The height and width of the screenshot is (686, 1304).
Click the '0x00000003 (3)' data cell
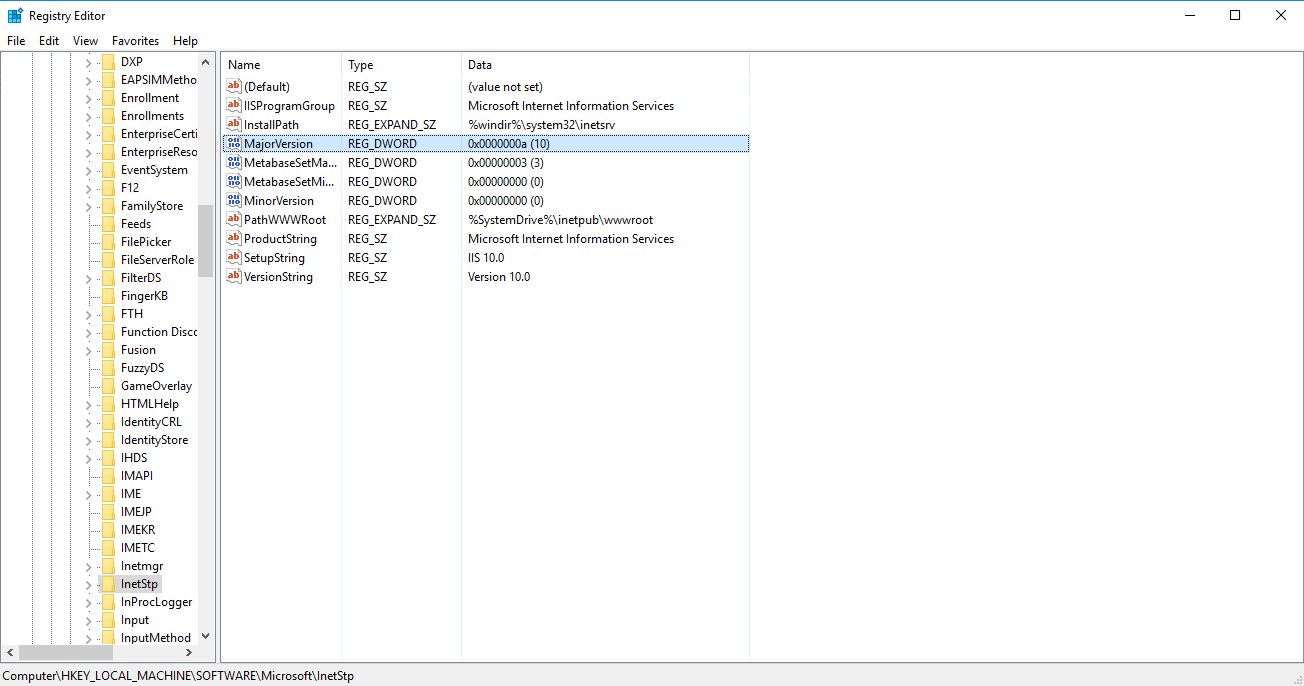coord(505,163)
